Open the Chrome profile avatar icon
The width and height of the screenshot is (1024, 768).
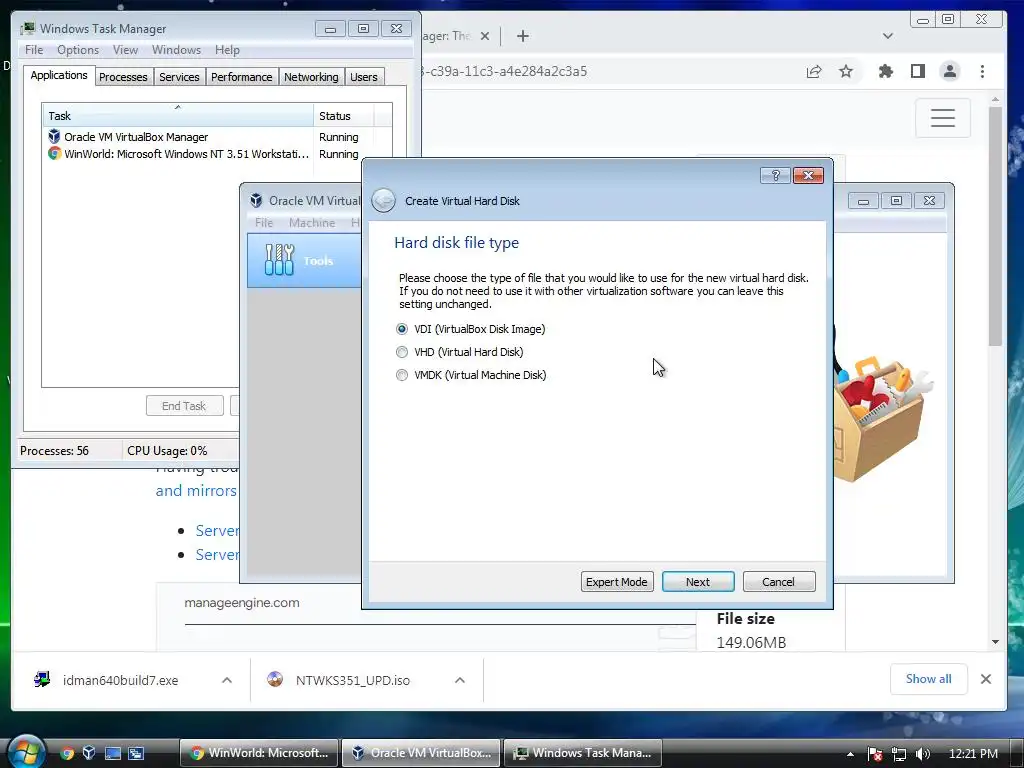coord(950,71)
